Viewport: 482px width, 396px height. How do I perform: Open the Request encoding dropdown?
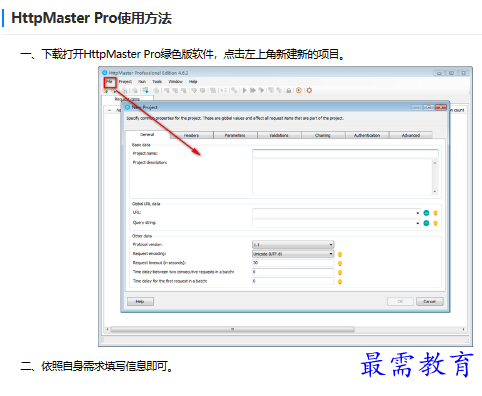[293, 254]
